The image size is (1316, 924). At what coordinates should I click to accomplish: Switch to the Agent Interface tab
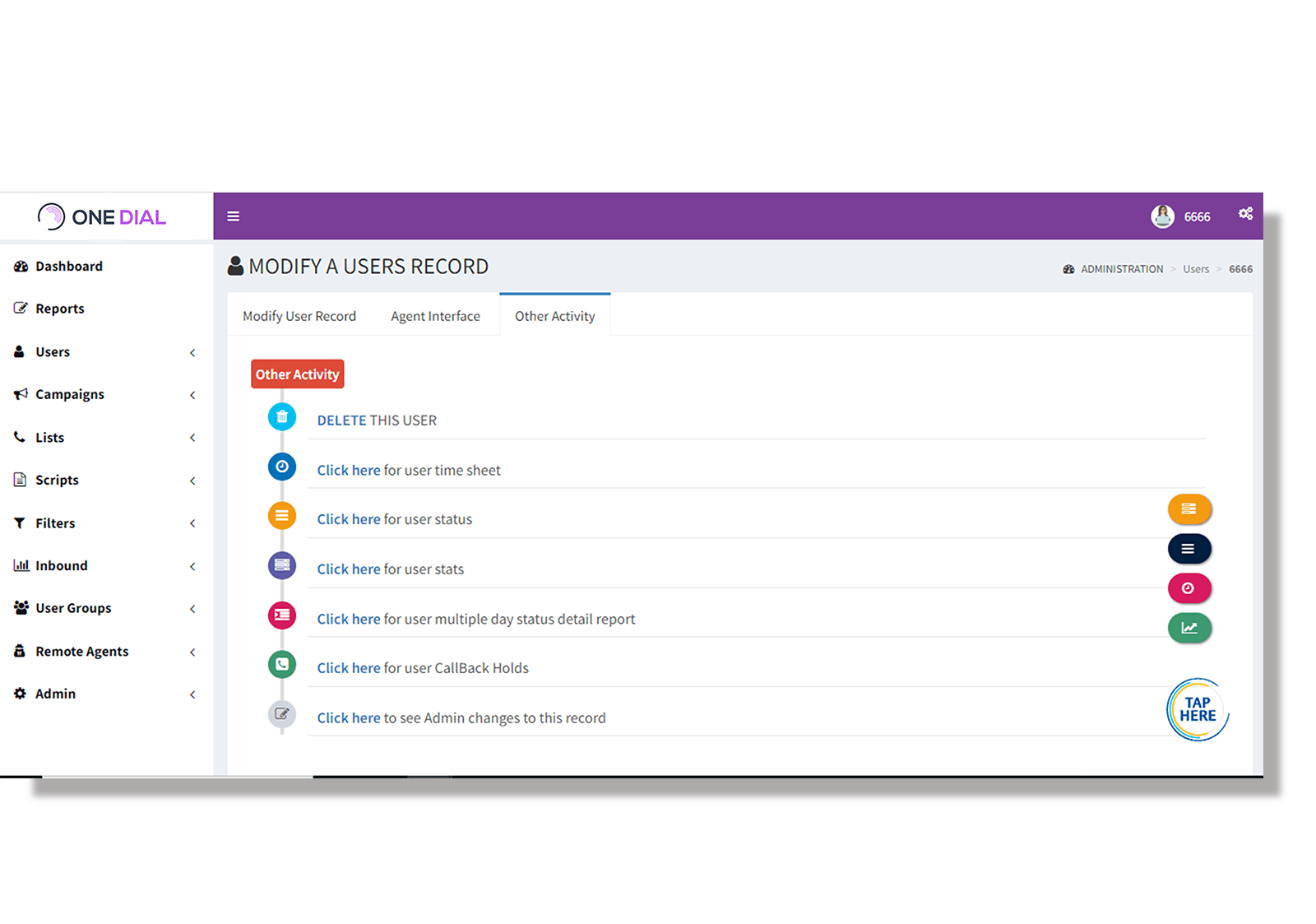[435, 315]
